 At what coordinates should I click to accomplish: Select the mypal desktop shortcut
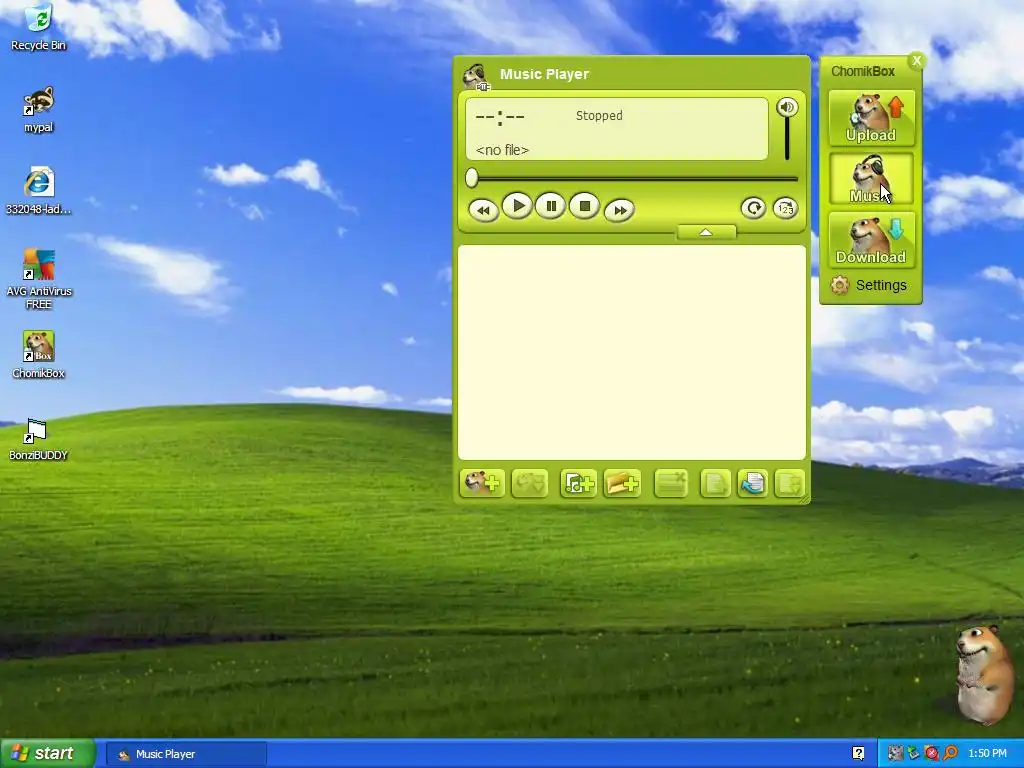pos(39,110)
